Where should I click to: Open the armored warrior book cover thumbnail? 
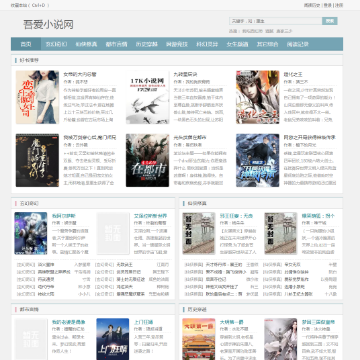click(258, 97)
